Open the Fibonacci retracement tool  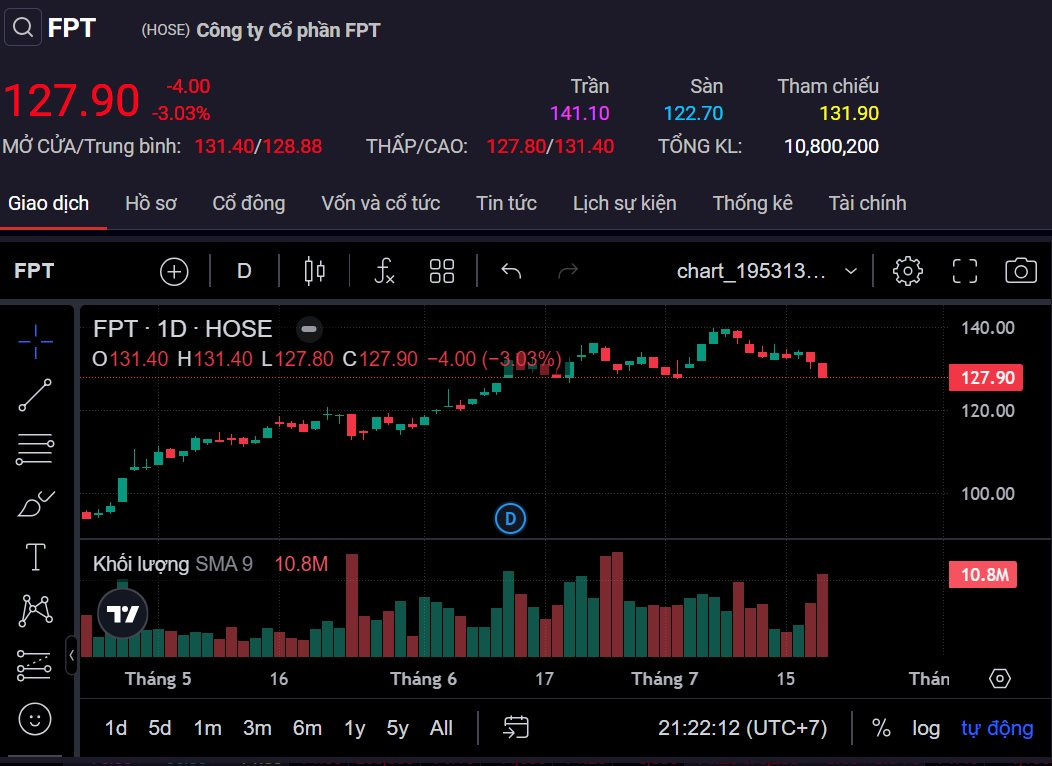[x=34, y=448]
